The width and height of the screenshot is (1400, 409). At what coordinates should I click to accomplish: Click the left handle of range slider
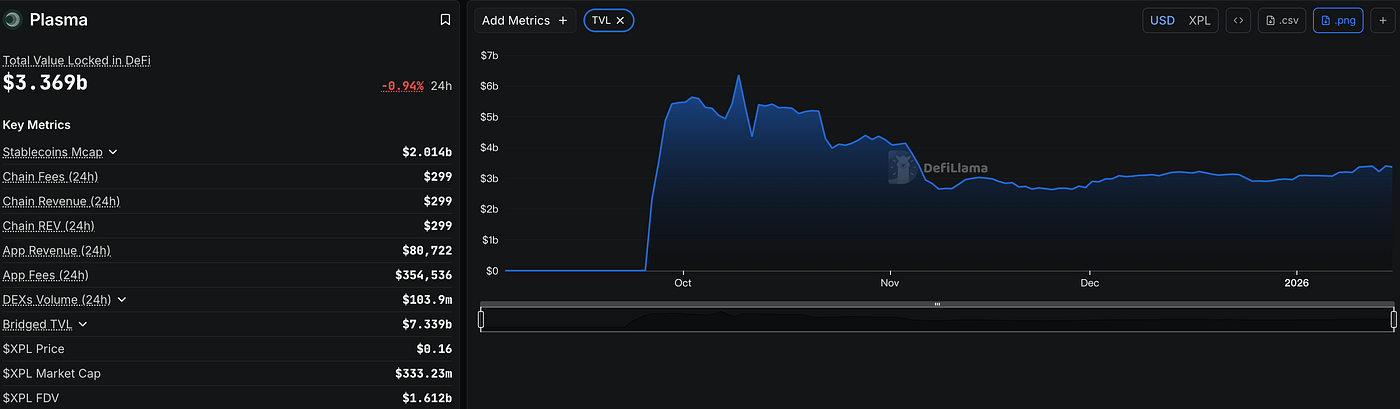click(x=481, y=320)
